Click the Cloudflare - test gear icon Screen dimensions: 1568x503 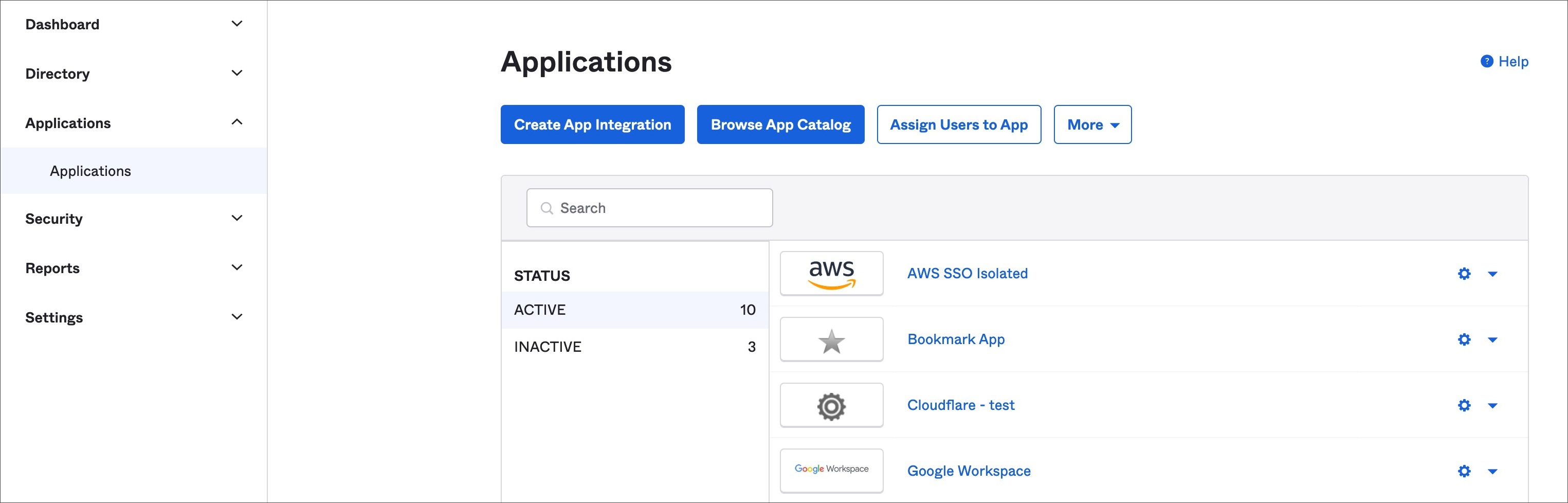pyautogui.click(x=1464, y=405)
